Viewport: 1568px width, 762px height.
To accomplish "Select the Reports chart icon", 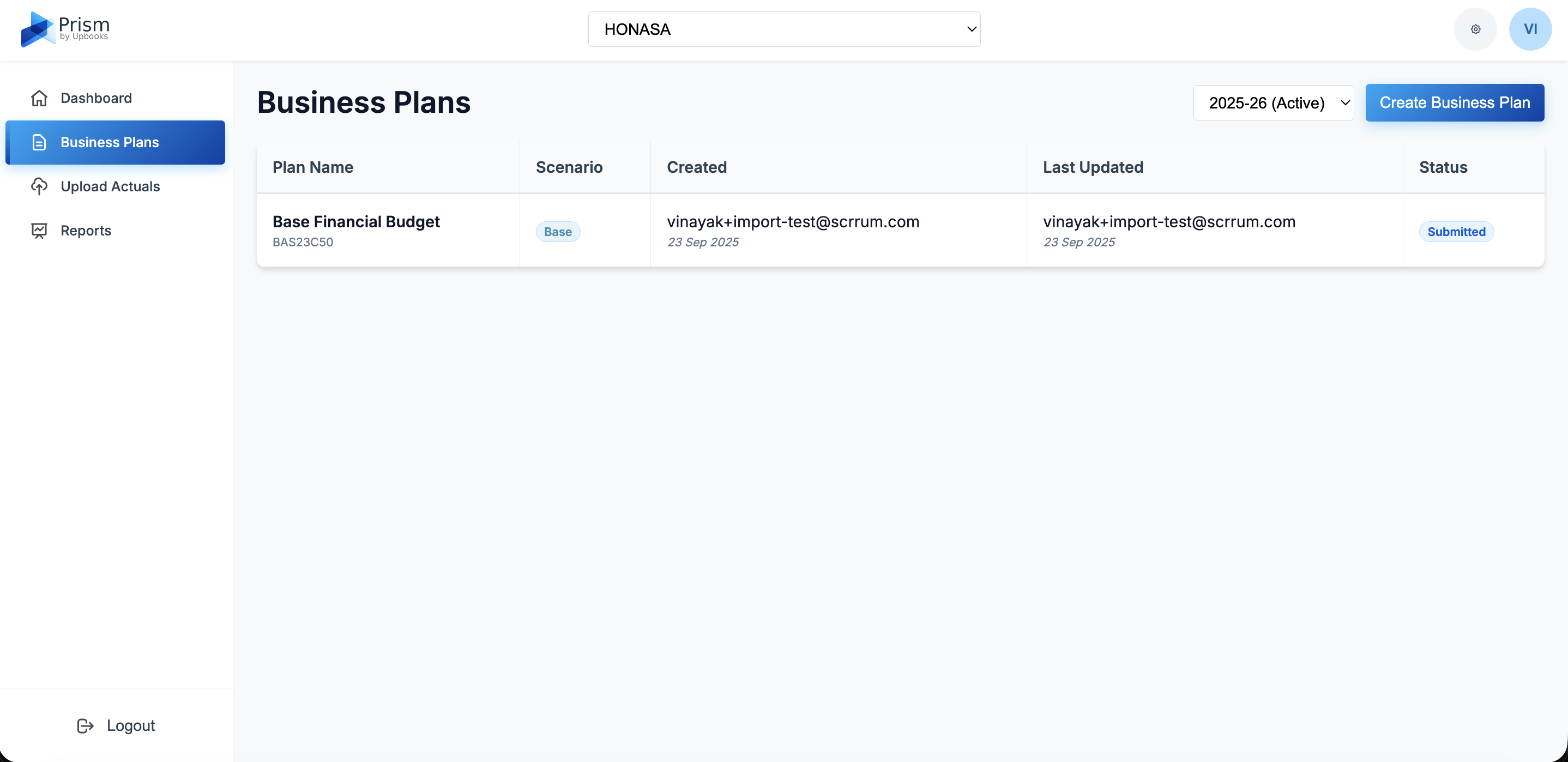I will click(39, 230).
